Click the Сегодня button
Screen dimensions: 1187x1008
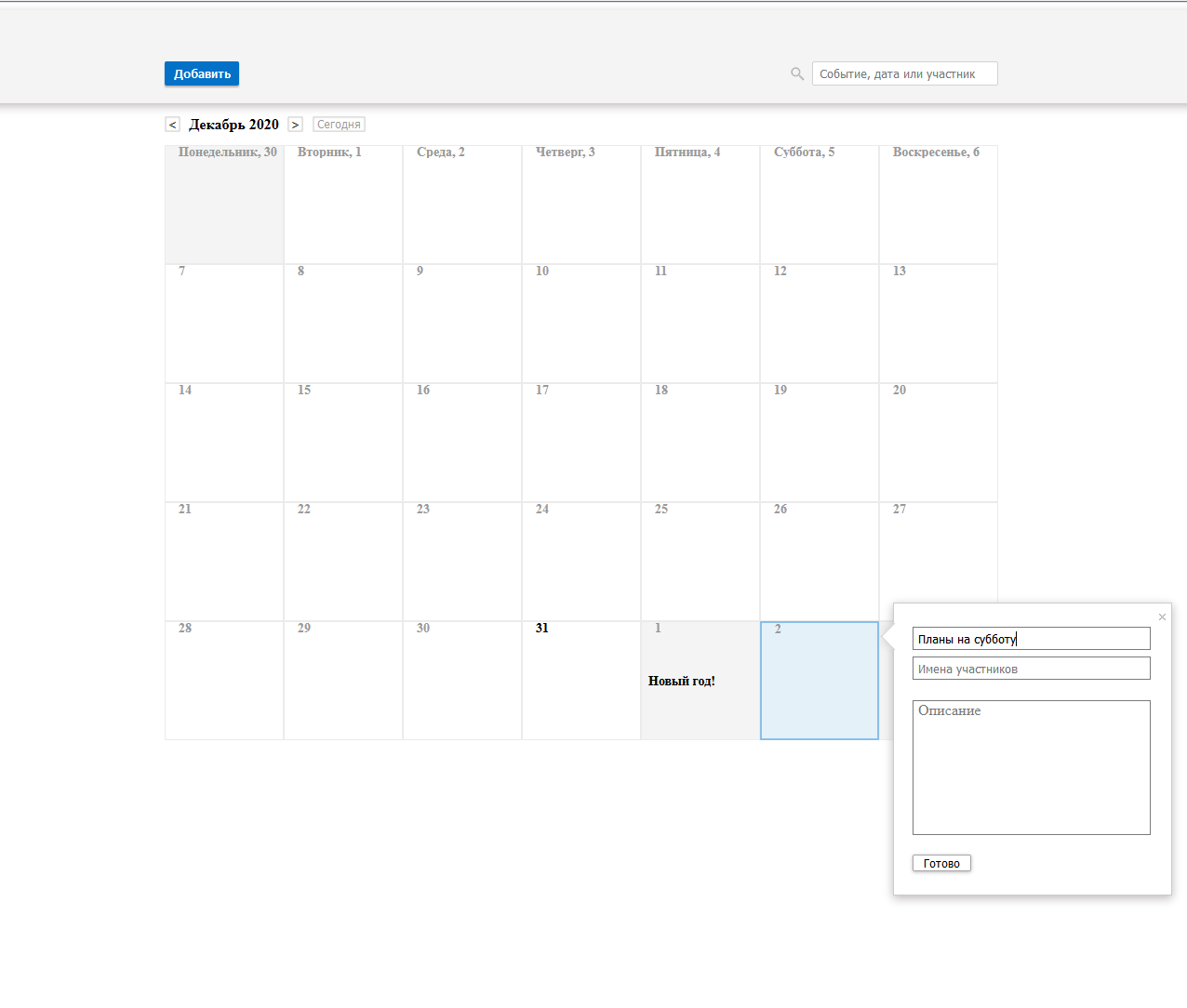(339, 125)
